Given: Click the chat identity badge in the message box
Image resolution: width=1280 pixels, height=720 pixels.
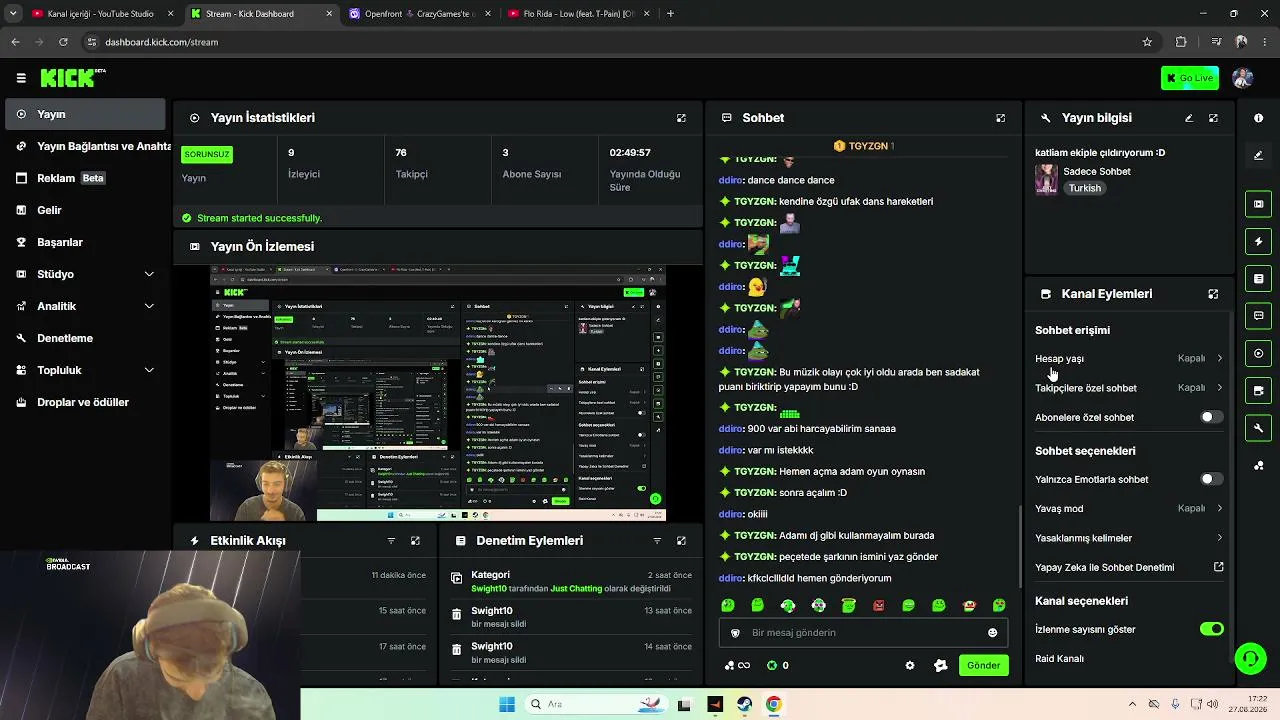Looking at the screenshot, I should click(x=735, y=633).
